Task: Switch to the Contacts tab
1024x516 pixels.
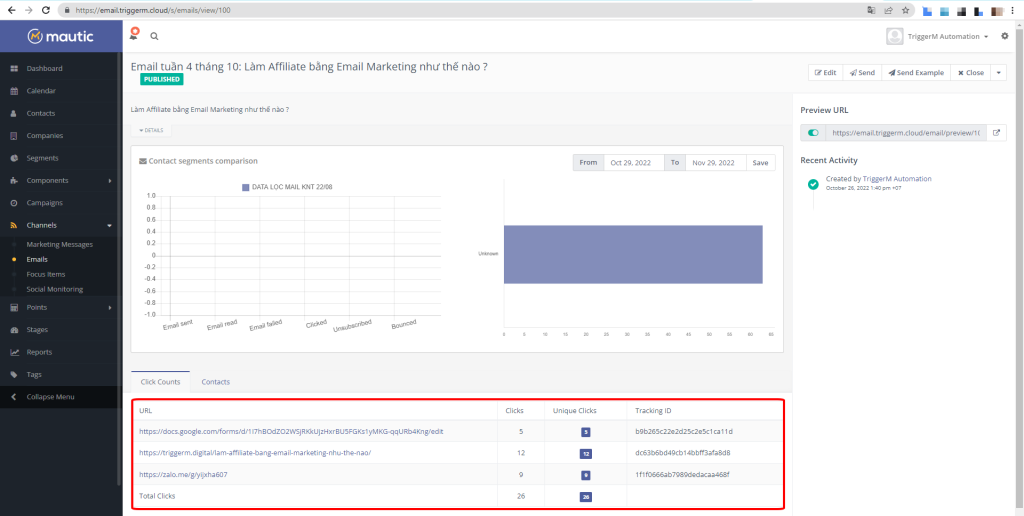Action: [215, 382]
